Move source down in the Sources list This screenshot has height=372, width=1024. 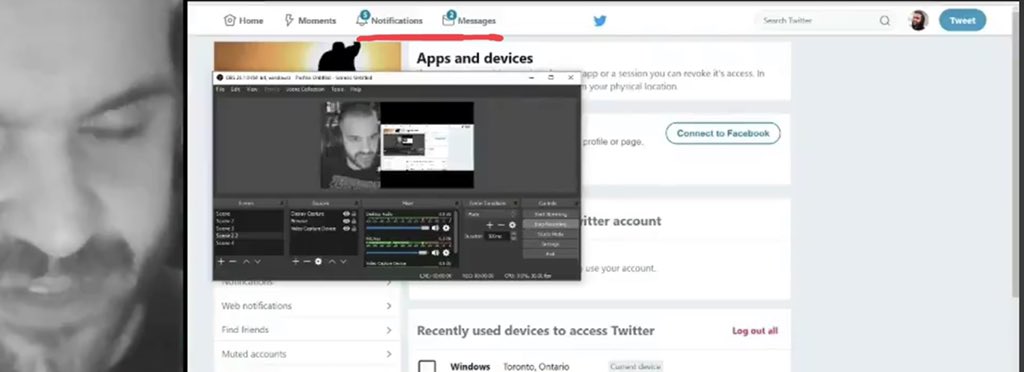(x=344, y=262)
